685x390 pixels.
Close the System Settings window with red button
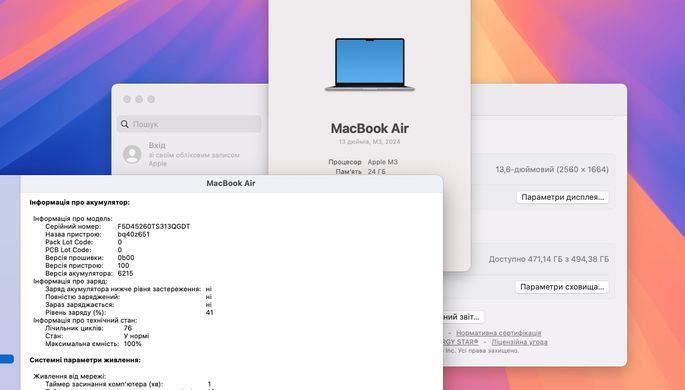click(x=127, y=99)
